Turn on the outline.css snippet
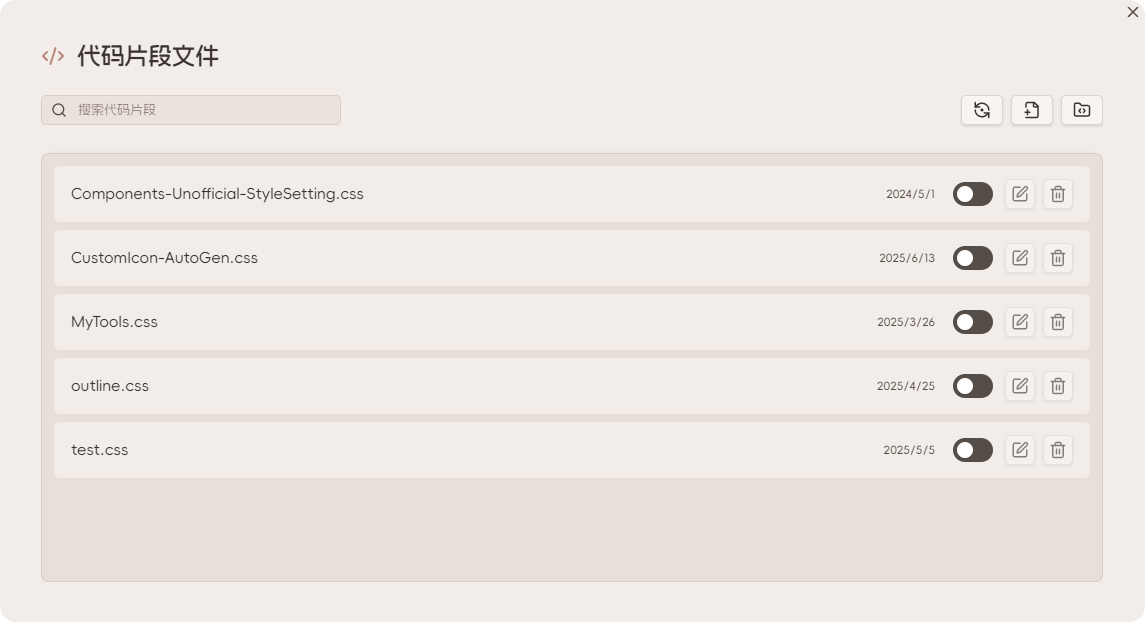Image resolution: width=1145 pixels, height=622 pixels. (972, 386)
